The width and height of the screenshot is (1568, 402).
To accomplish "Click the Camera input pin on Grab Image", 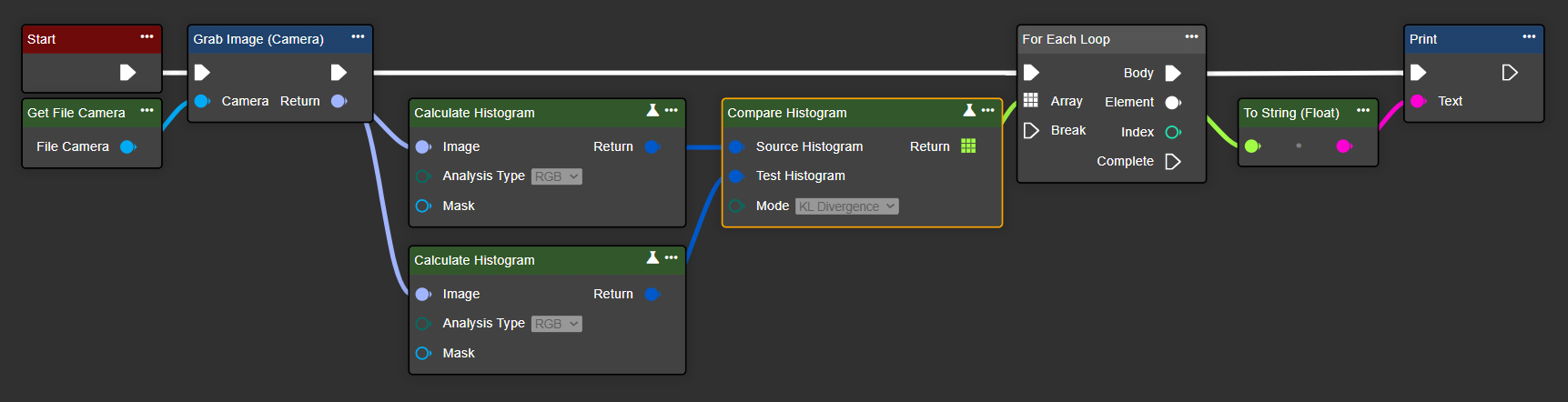I will (202, 101).
